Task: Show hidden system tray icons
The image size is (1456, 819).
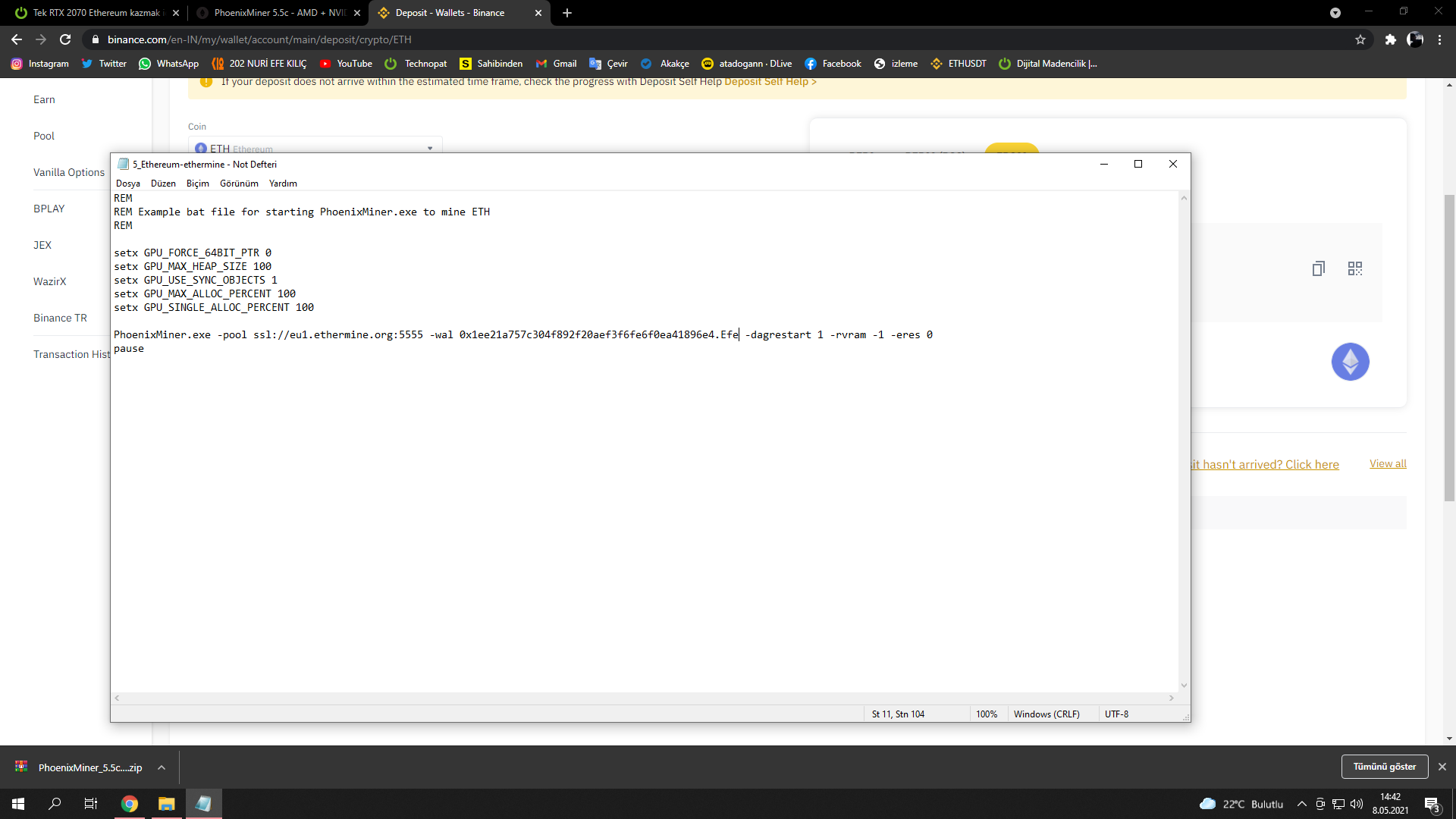Action: (1301, 804)
